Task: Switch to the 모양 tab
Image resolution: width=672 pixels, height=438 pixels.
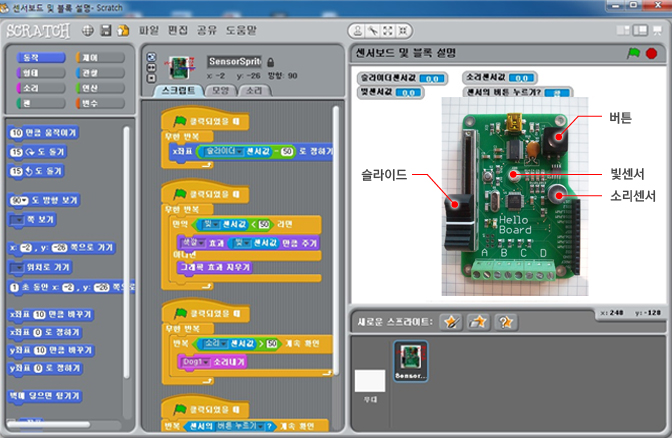Action: pyautogui.click(x=220, y=90)
